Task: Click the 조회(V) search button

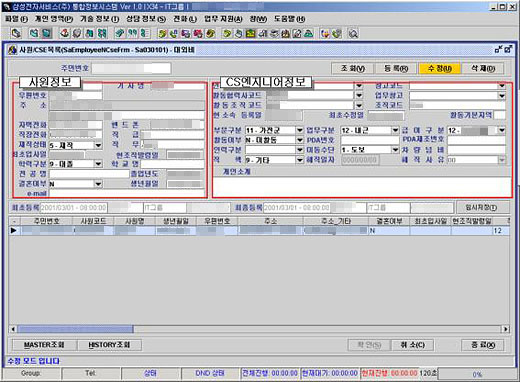Action: (x=352, y=69)
